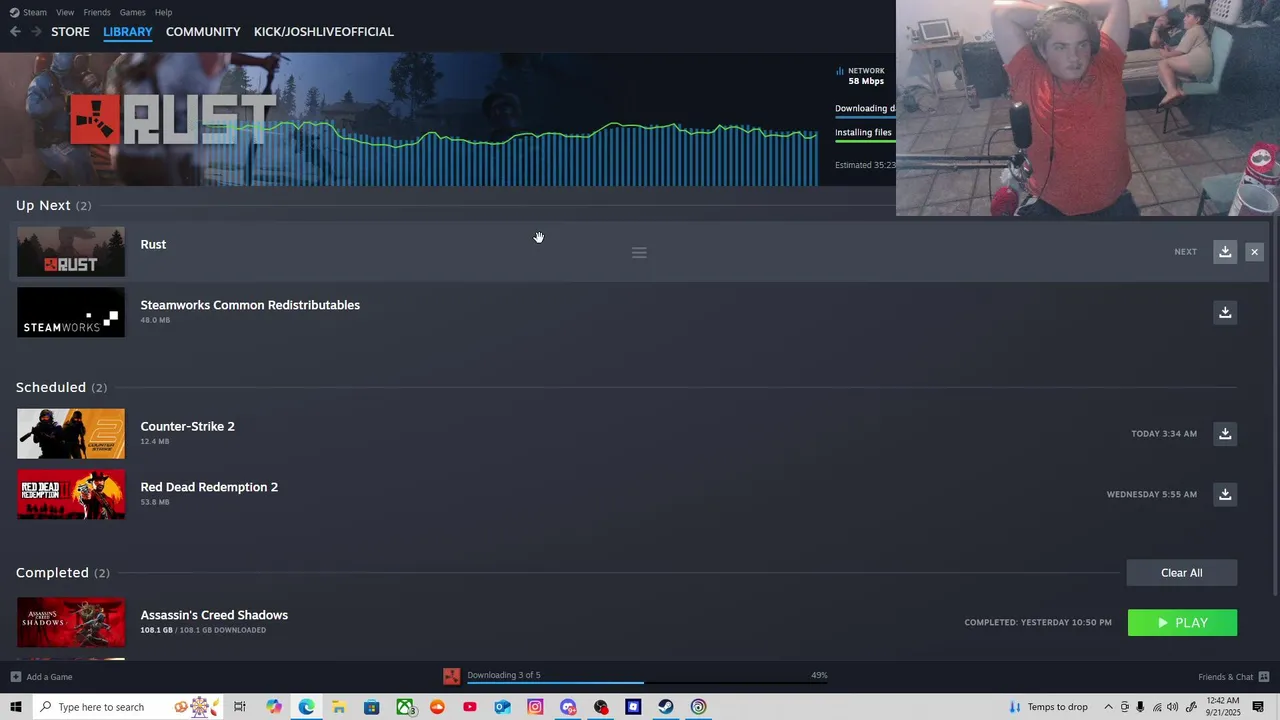Open Discord from the taskbar
Viewport: 1280px width, 720px height.
568,707
